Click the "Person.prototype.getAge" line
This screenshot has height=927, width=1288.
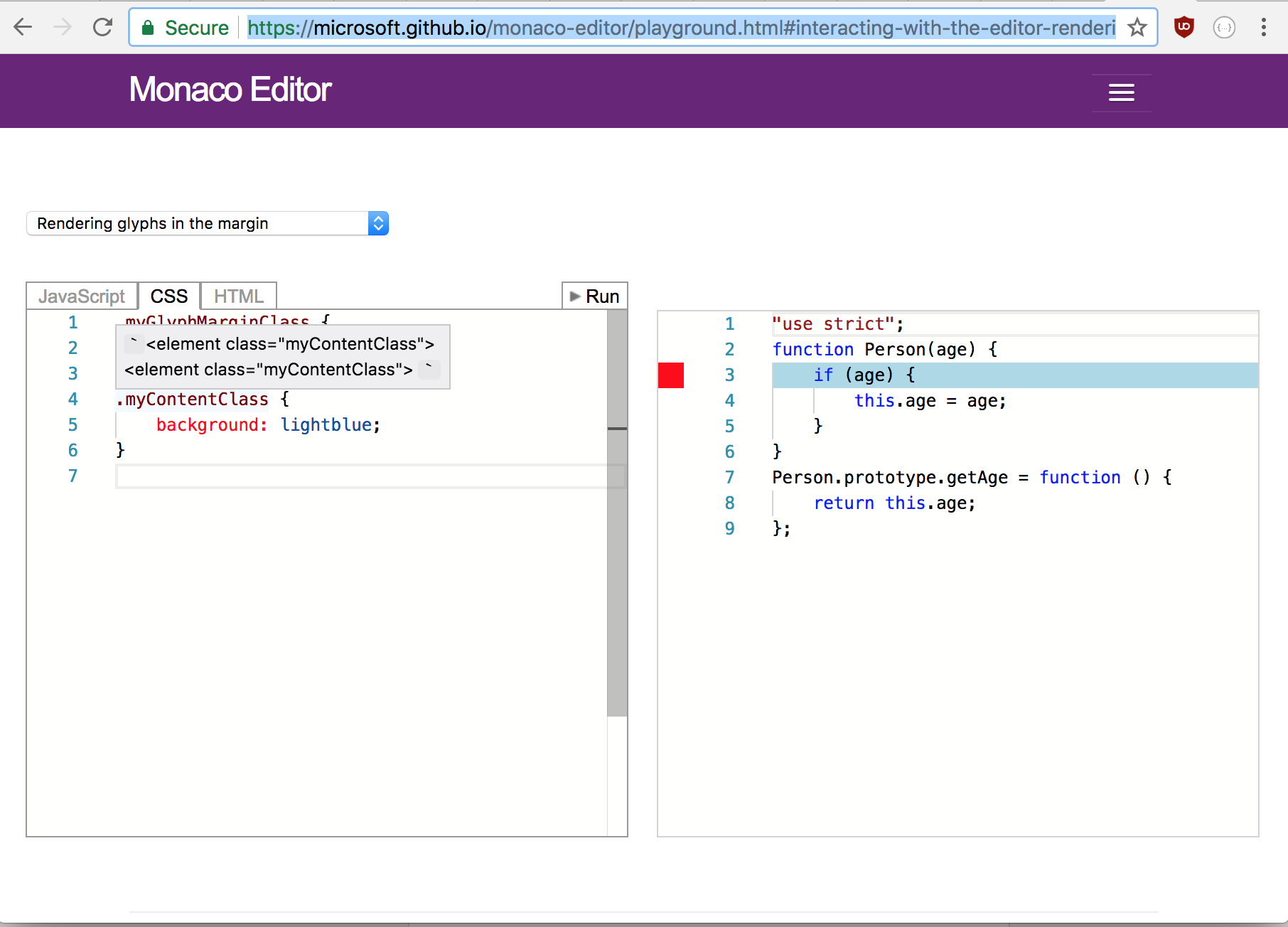pos(972,478)
